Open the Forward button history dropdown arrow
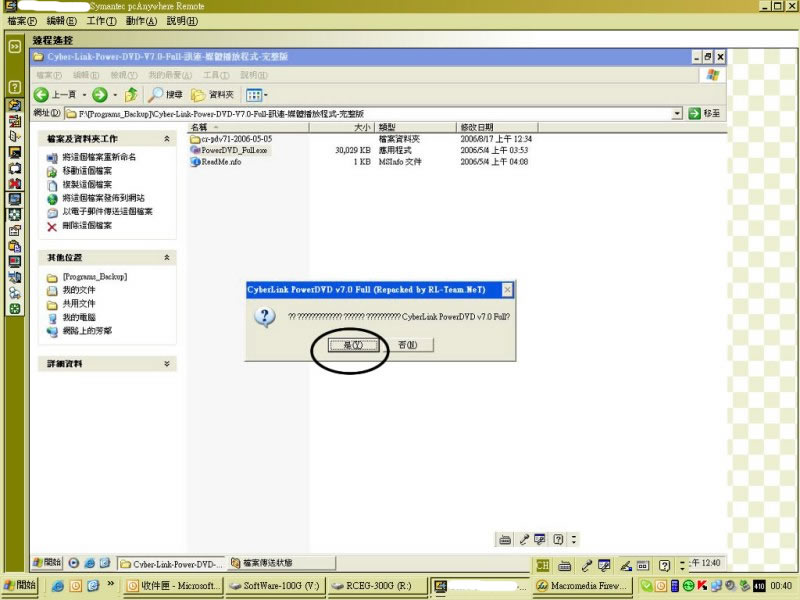This screenshot has height=600, width=800. click(115, 95)
